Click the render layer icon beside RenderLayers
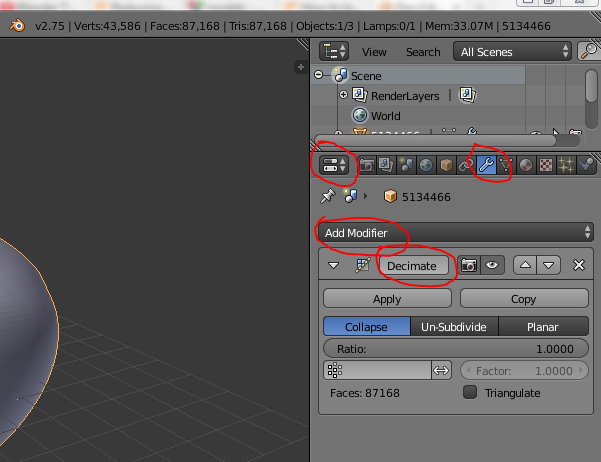Image resolution: width=601 pixels, height=462 pixels. tap(467, 94)
